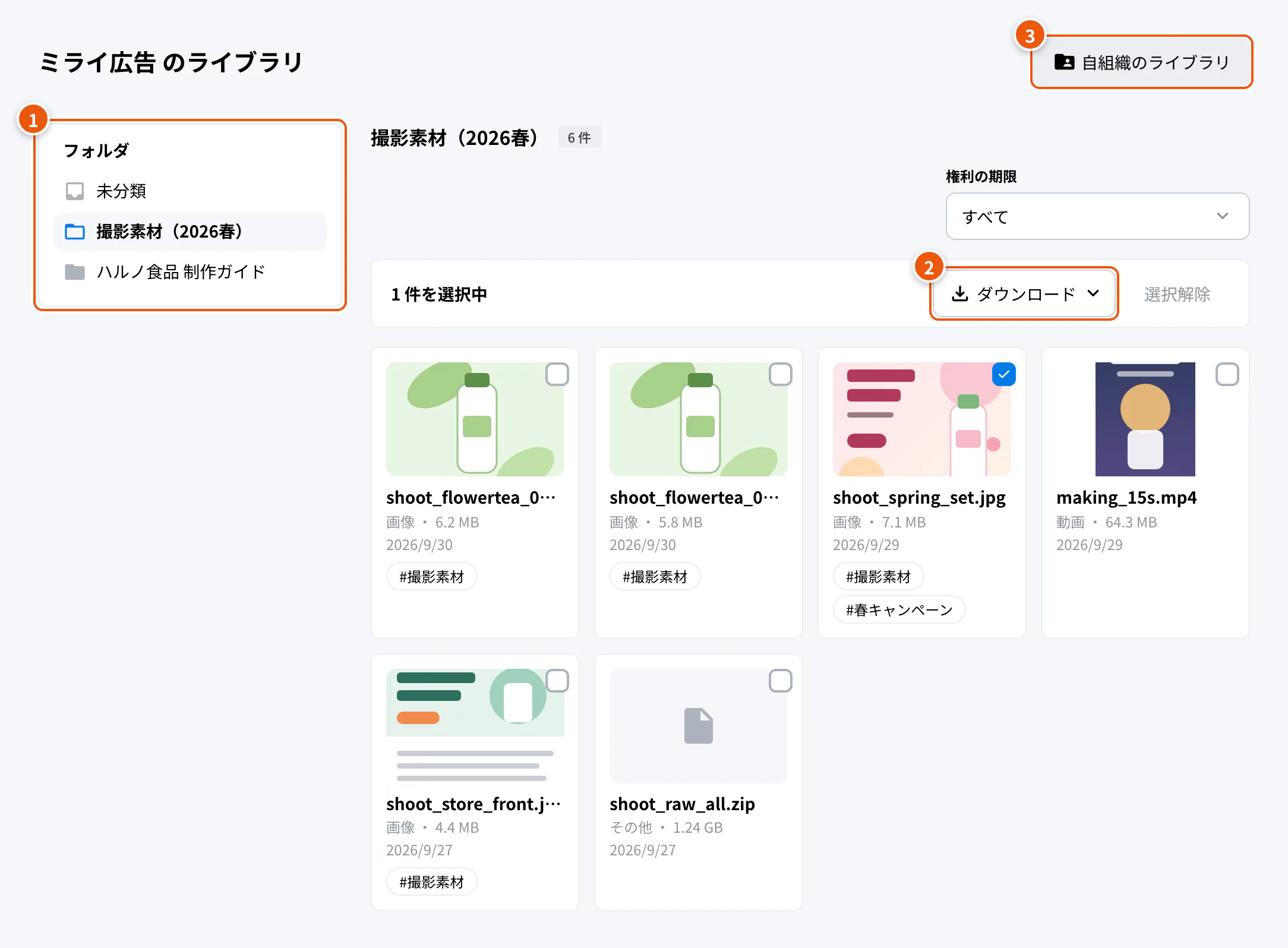Select the 未分類 folder
The image size is (1288, 948).
(190, 191)
